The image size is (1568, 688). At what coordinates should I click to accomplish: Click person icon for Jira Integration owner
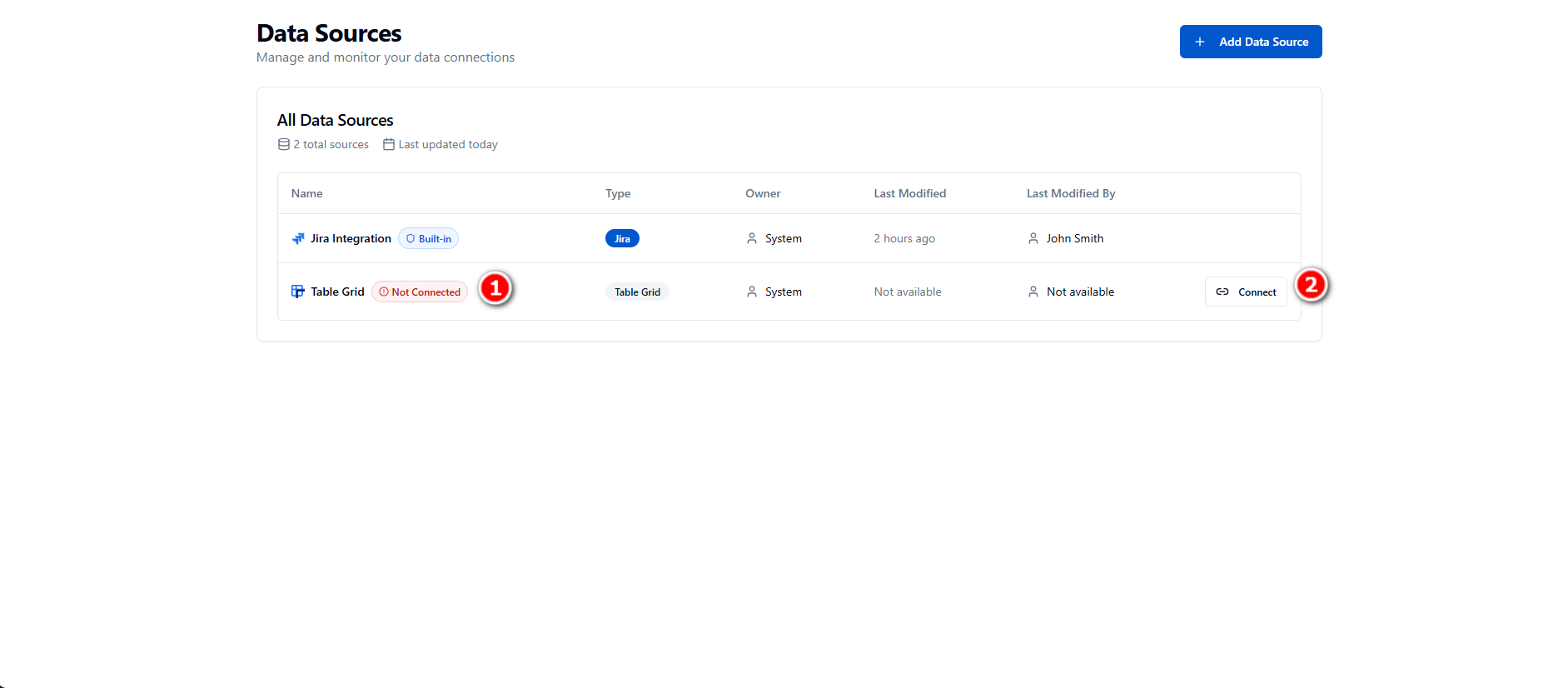coord(752,238)
